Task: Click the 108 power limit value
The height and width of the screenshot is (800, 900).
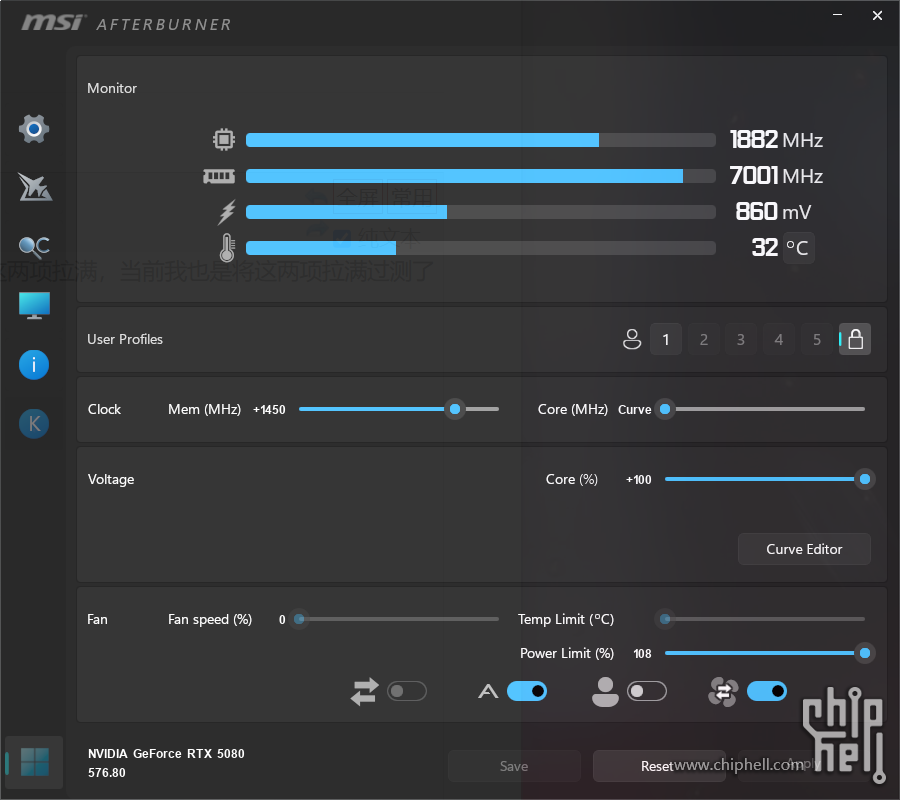Action: (642, 654)
